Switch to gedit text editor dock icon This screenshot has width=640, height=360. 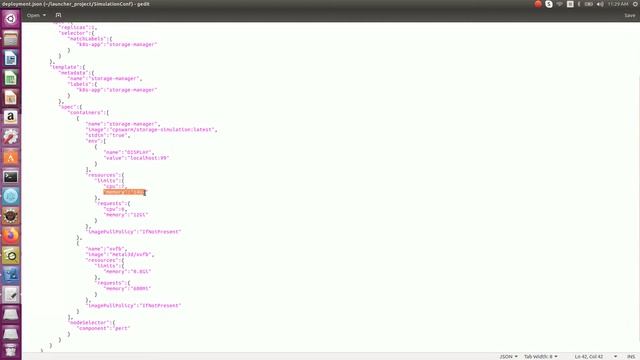(11, 295)
